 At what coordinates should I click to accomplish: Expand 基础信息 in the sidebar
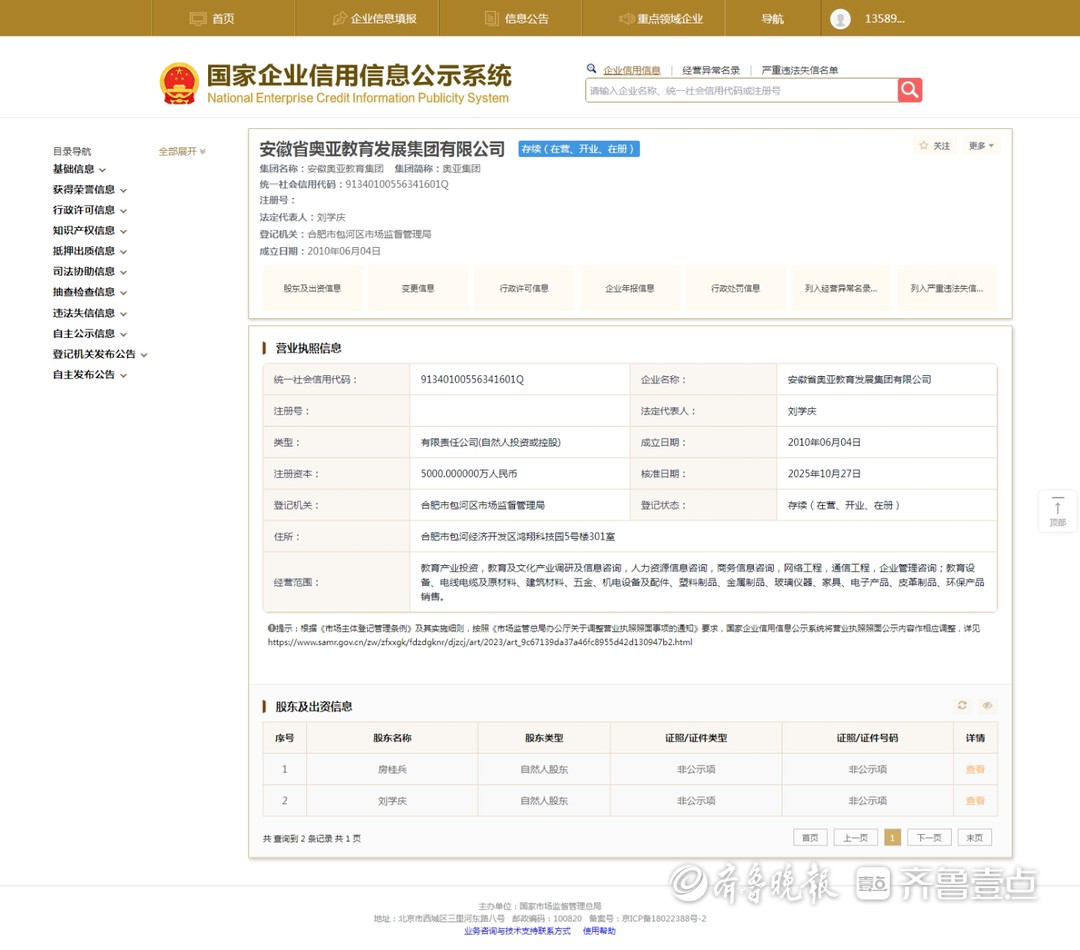click(x=79, y=169)
